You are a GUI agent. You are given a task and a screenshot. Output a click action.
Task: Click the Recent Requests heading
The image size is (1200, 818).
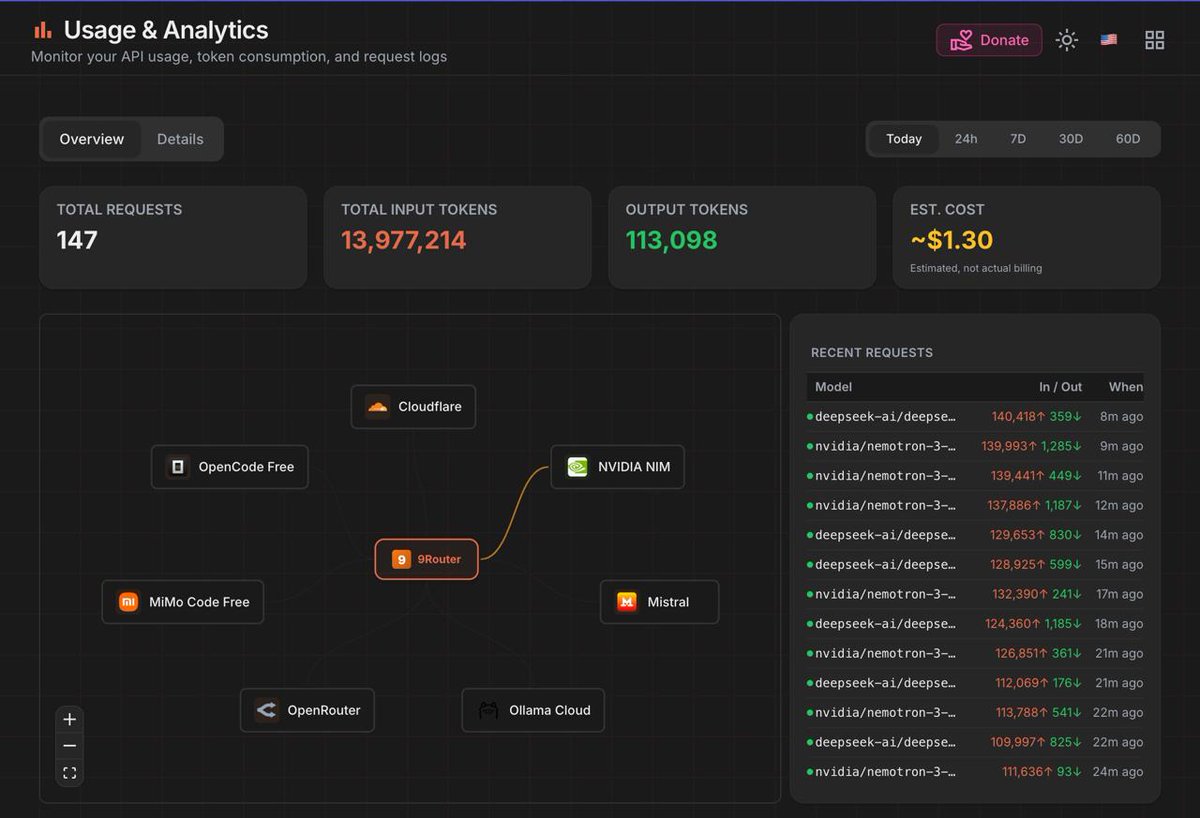872,353
